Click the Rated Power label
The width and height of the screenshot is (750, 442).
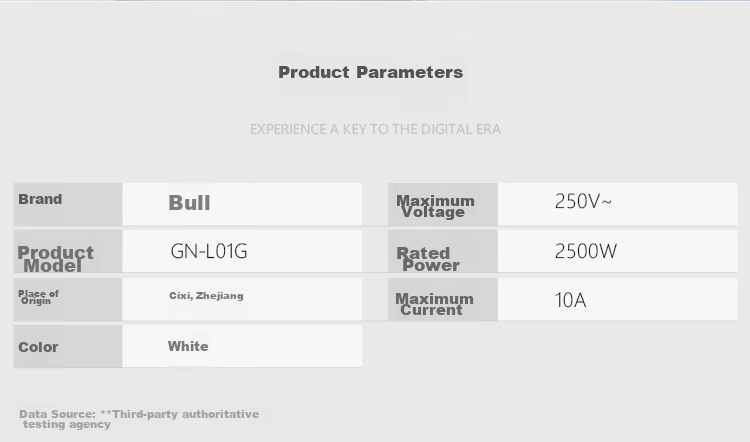point(428,259)
